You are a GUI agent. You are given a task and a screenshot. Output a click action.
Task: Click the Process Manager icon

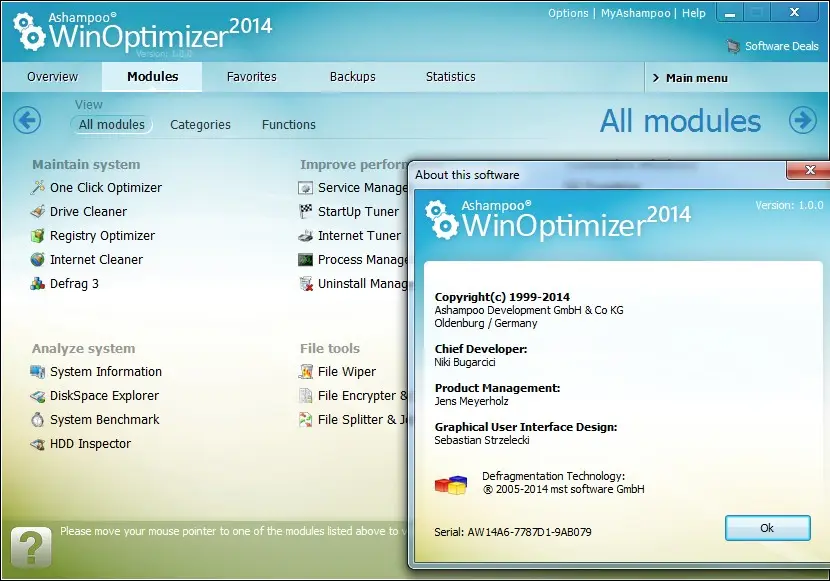pyautogui.click(x=305, y=259)
